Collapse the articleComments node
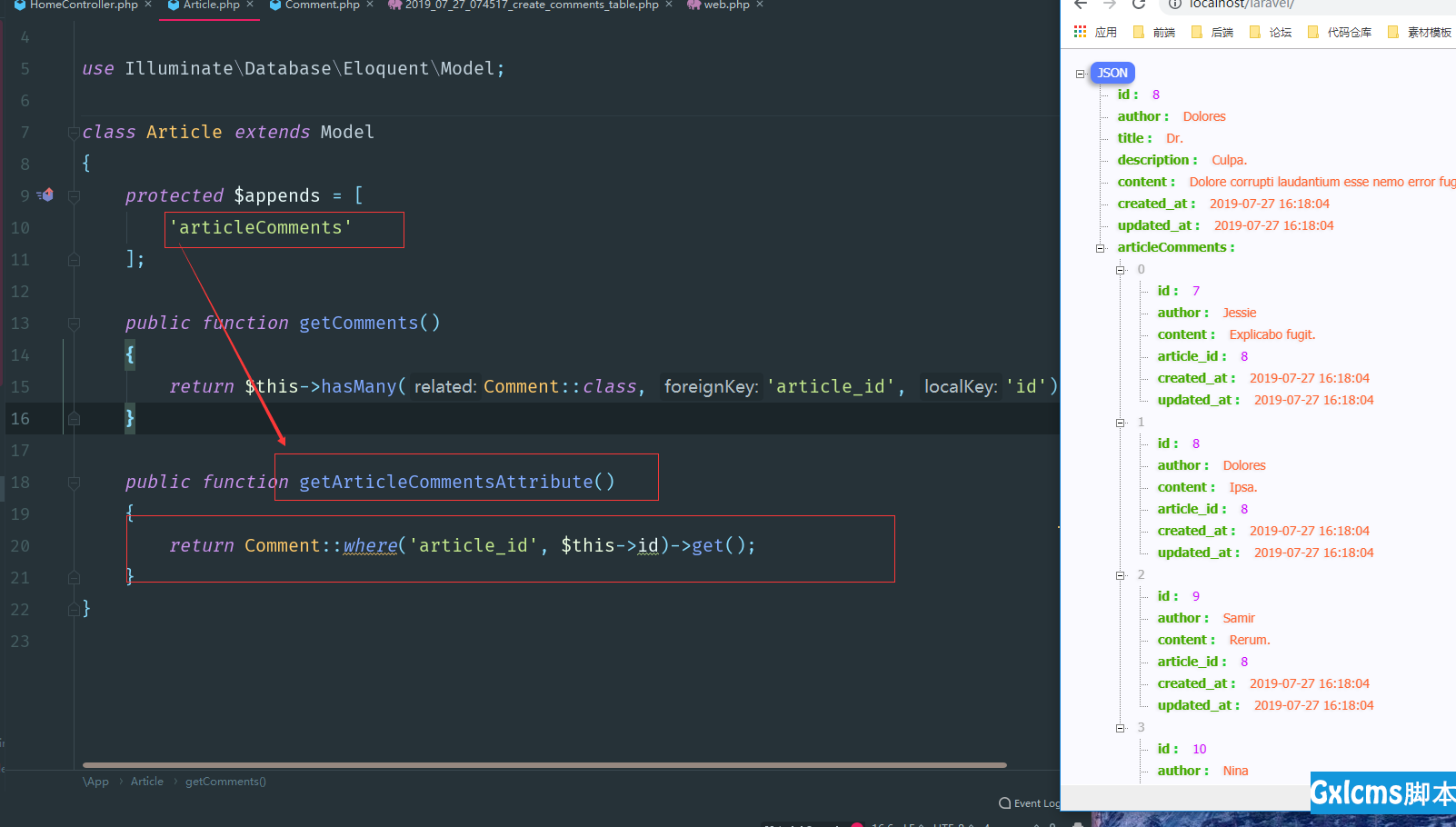The image size is (1456, 827). (1100, 248)
